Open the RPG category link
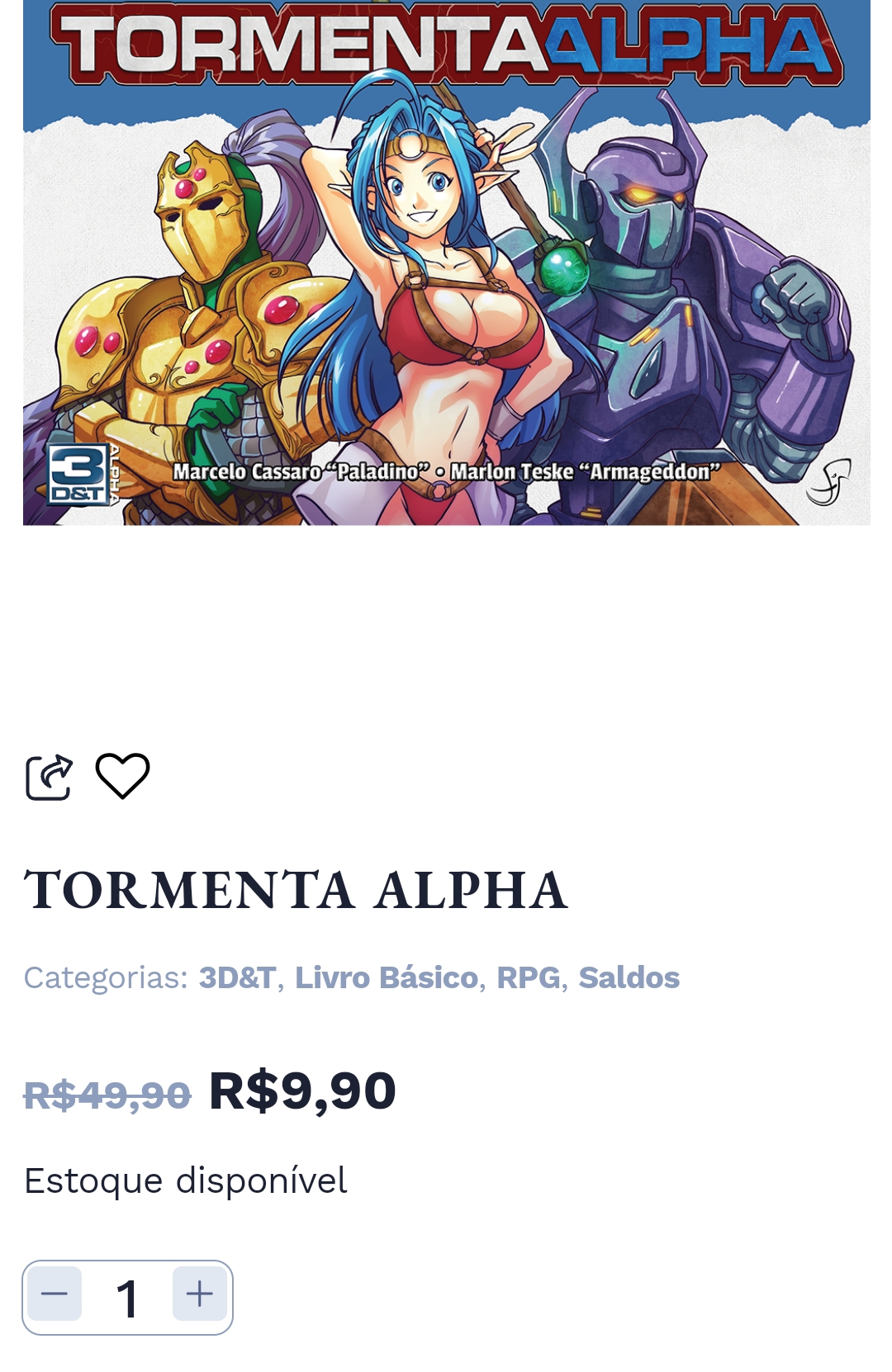892x1372 pixels. click(529, 977)
